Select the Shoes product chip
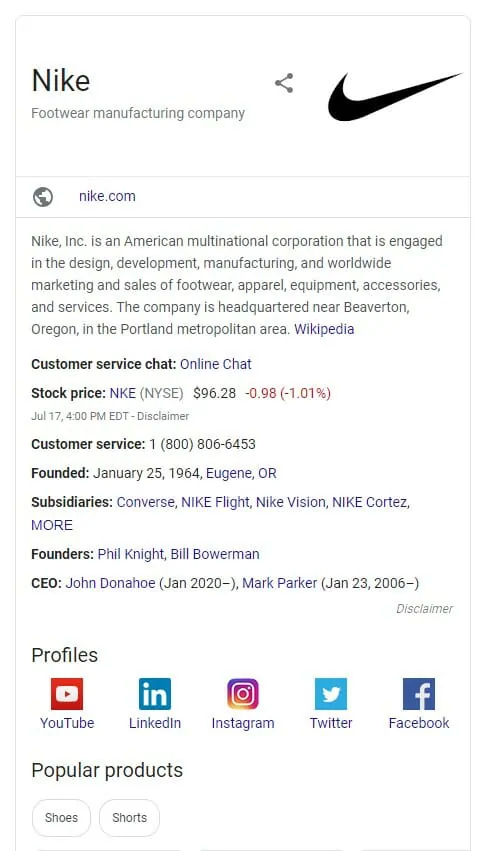The width and height of the screenshot is (489, 851). click(x=61, y=817)
